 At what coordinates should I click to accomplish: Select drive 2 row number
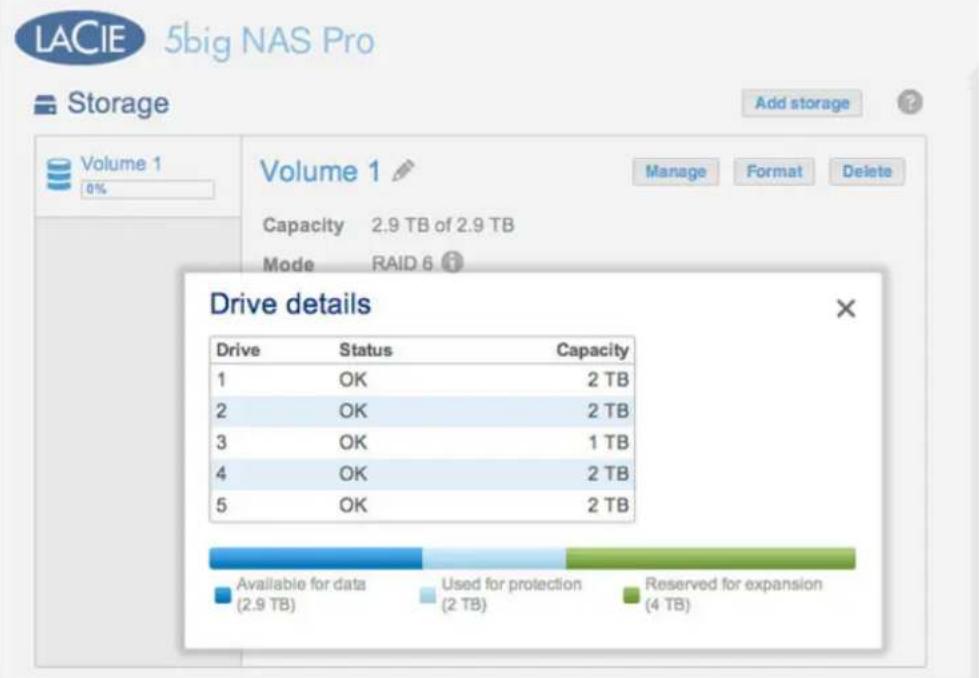coord(222,411)
